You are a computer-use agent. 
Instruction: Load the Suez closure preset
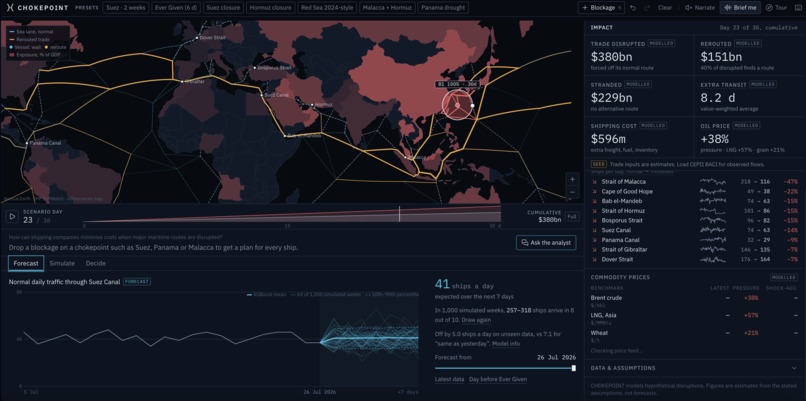223,8
